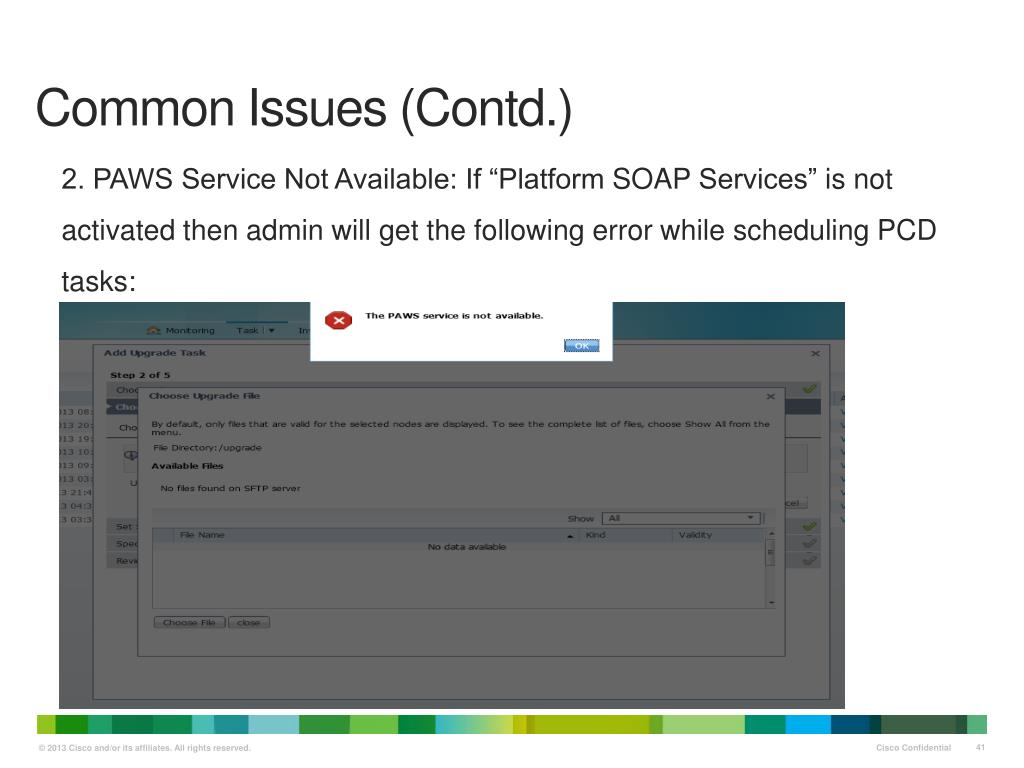Click the close button beside Choose File

pos(249,622)
